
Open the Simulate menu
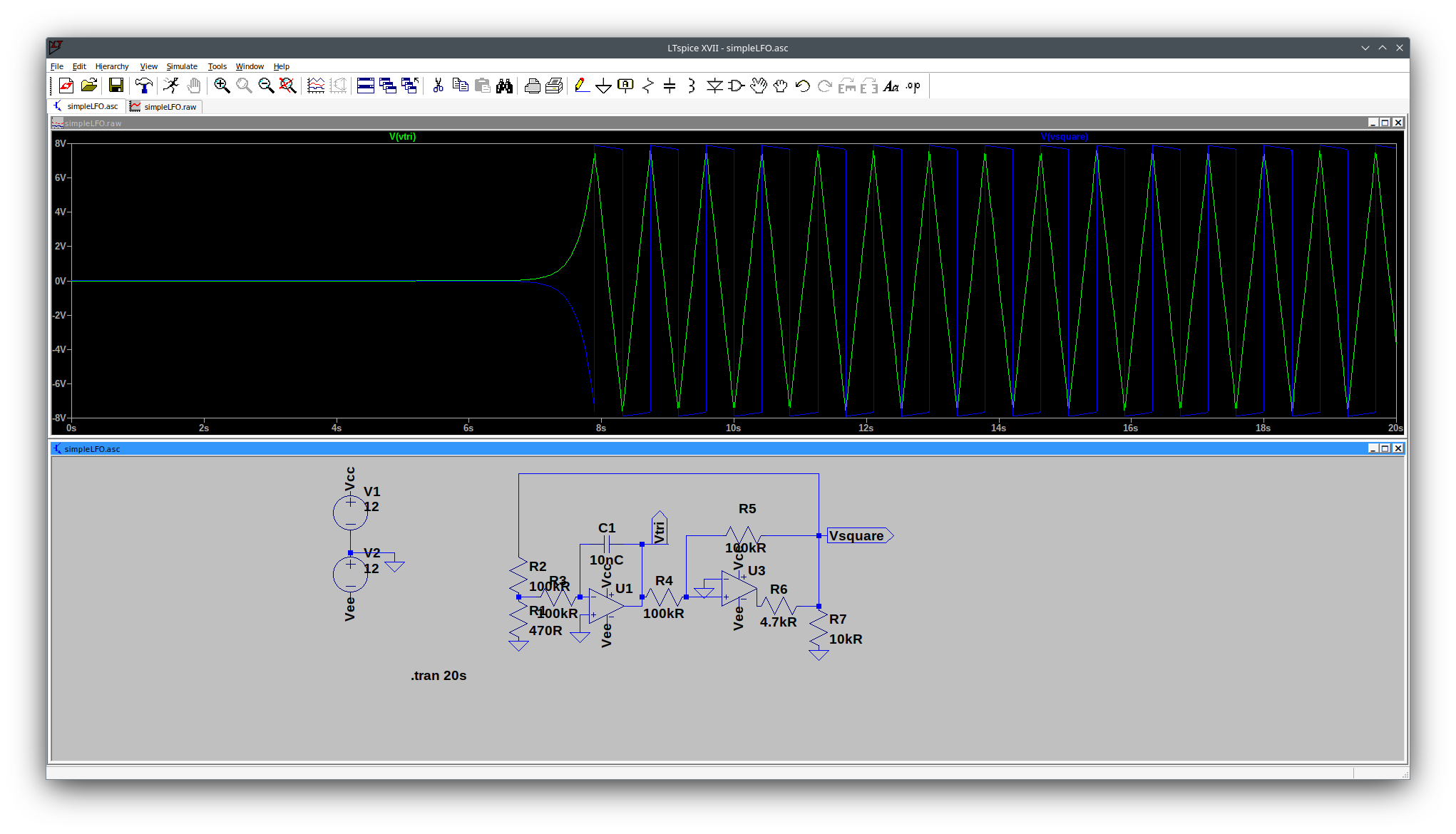(182, 66)
